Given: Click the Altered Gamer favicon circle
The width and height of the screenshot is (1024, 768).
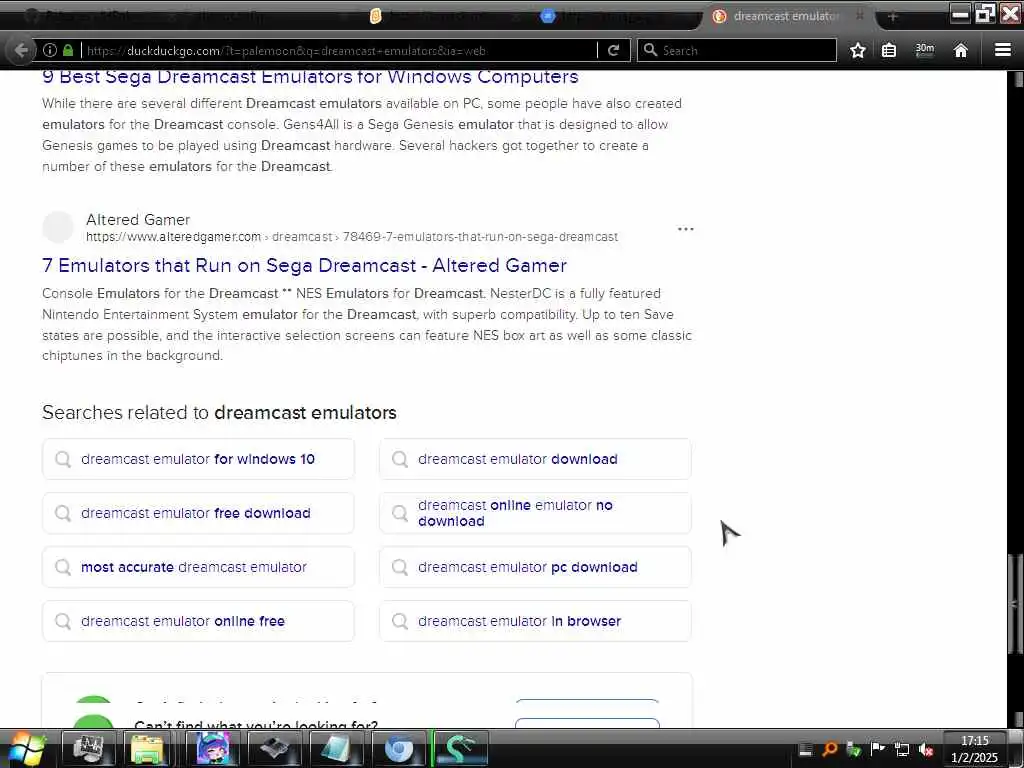Looking at the screenshot, I should pos(58,227).
